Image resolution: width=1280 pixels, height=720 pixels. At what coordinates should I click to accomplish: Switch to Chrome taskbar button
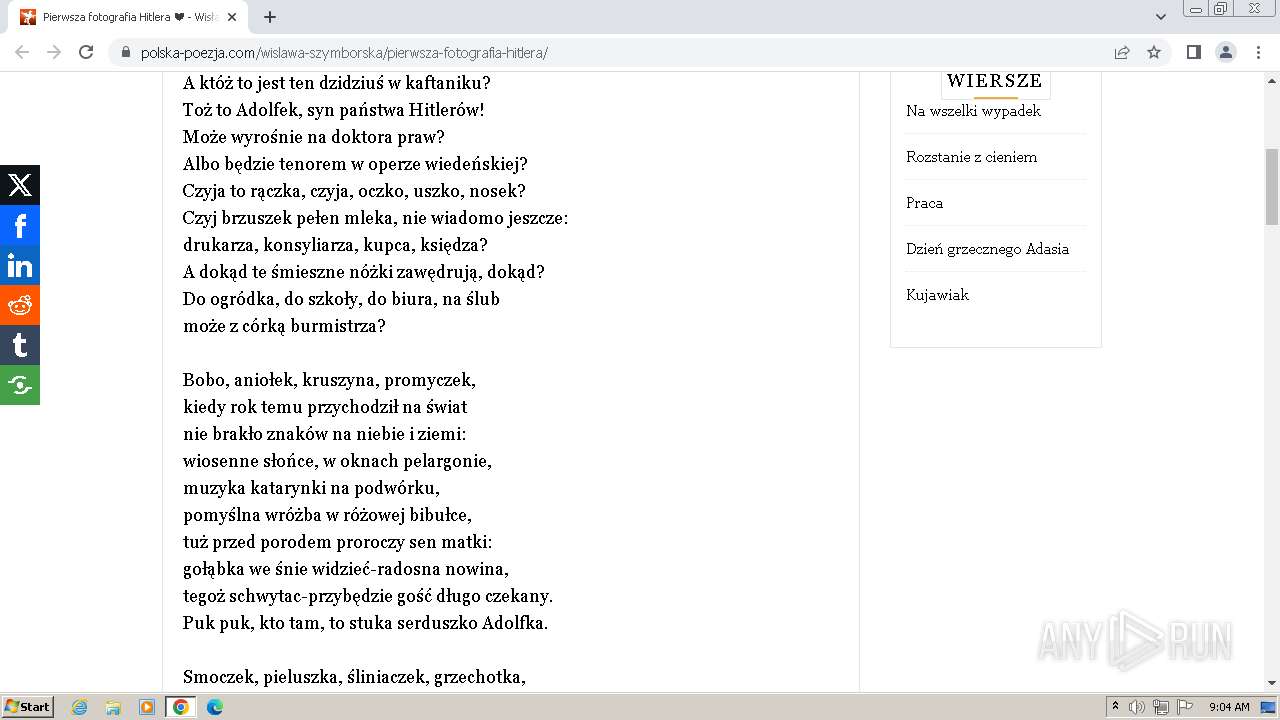point(181,707)
